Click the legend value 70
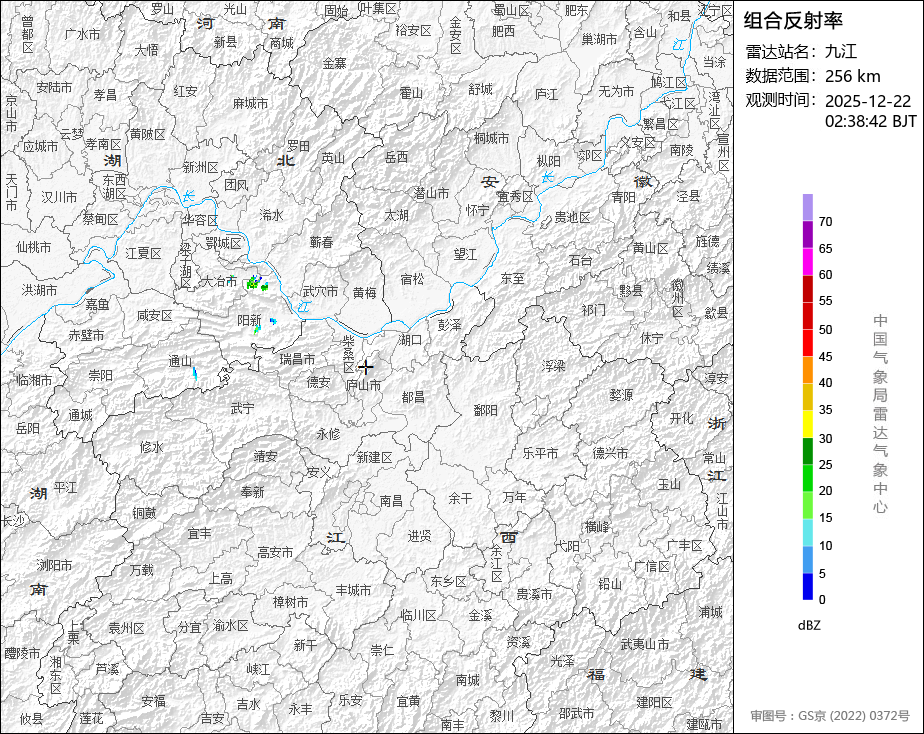 click(826, 222)
